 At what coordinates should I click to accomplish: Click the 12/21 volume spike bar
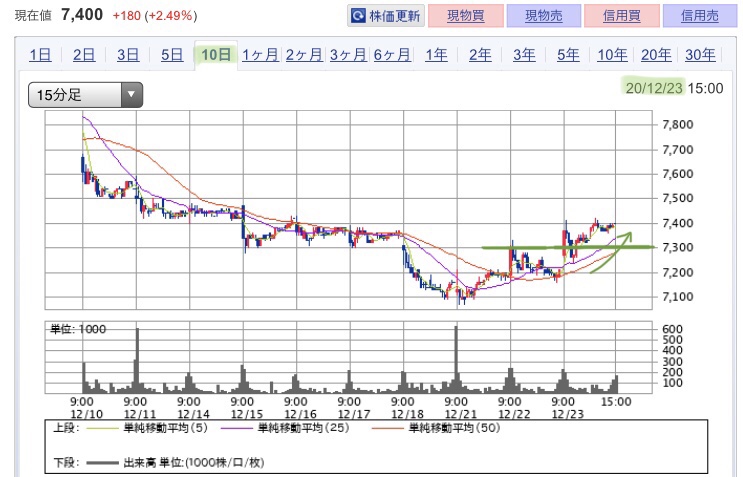(x=456, y=359)
